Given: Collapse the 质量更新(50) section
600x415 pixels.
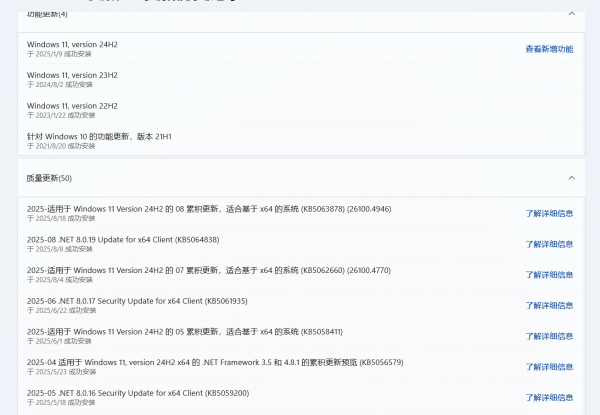Looking at the screenshot, I should click(x=572, y=178).
